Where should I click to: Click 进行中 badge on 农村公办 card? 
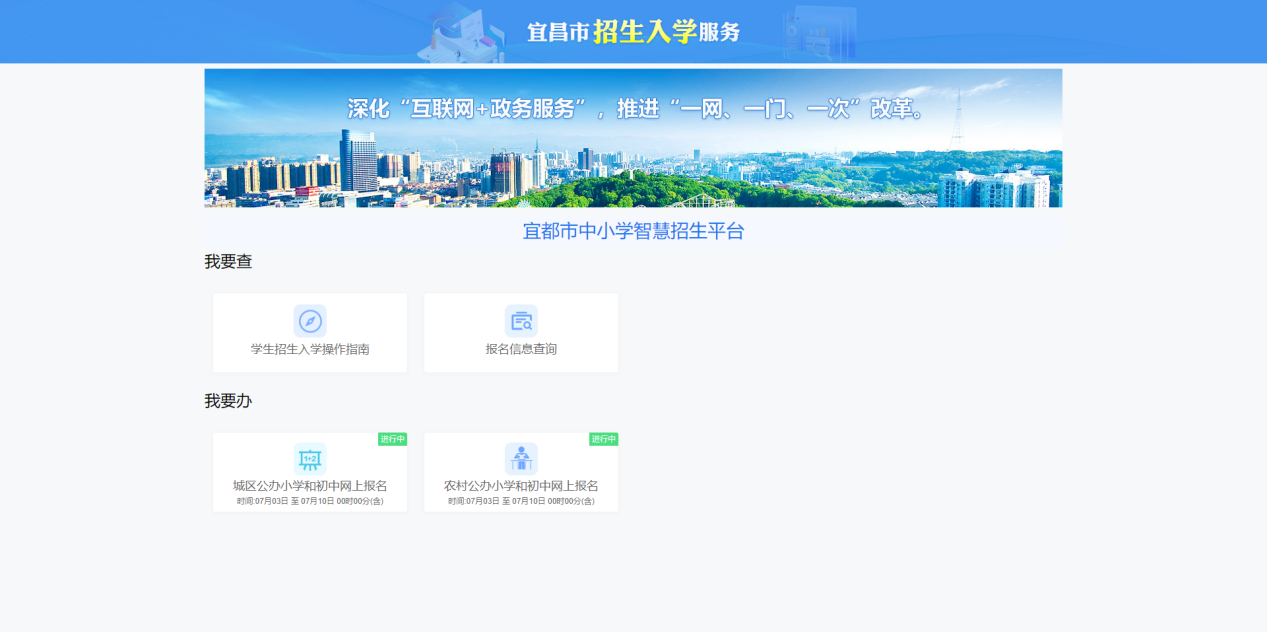click(603, 439)
